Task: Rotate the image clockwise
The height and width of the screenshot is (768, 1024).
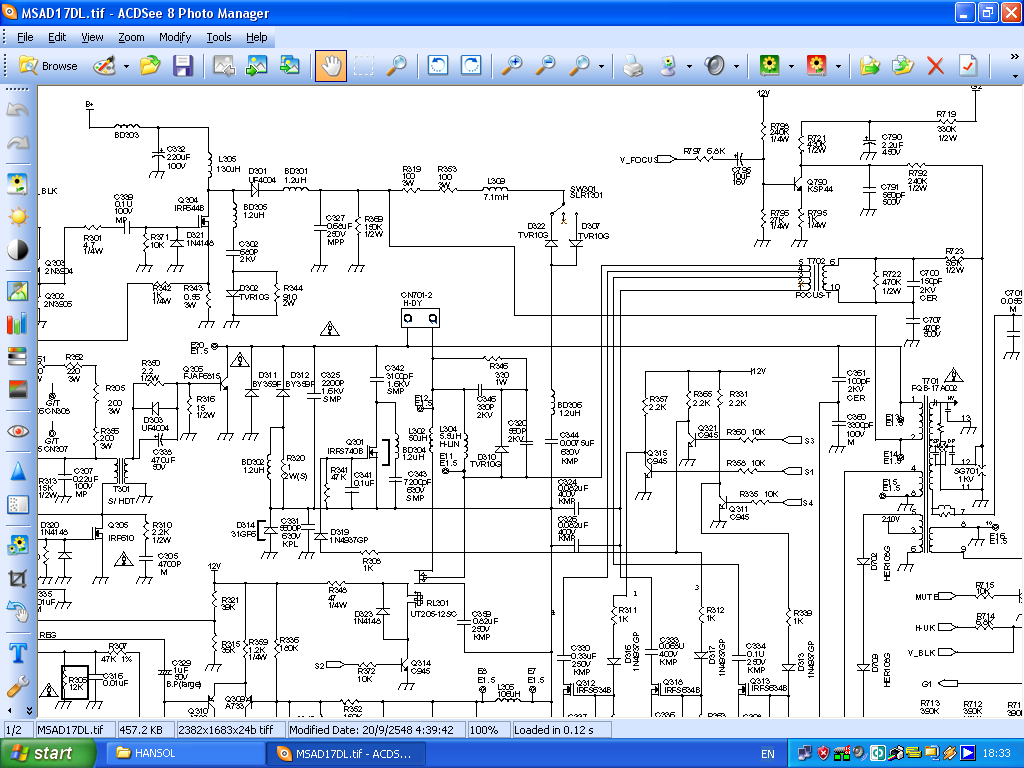Action: pos(471,66)
